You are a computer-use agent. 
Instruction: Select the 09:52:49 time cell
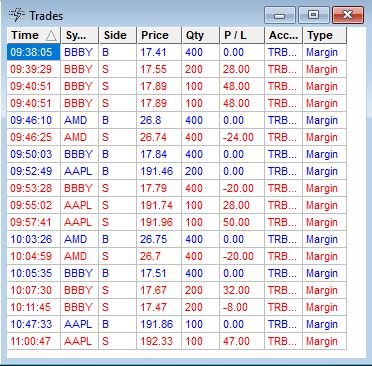point(34,171)
